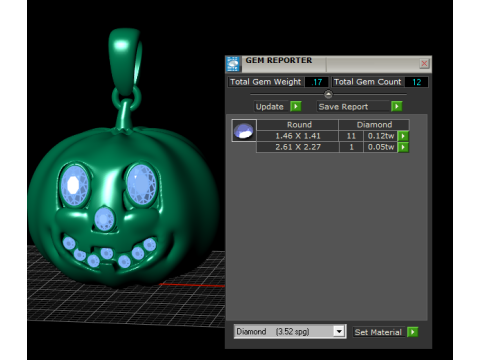The height and width of the screenshot is (360, 480).
Task: Click the Total Gem Weight label
Action: click(266, 82)
